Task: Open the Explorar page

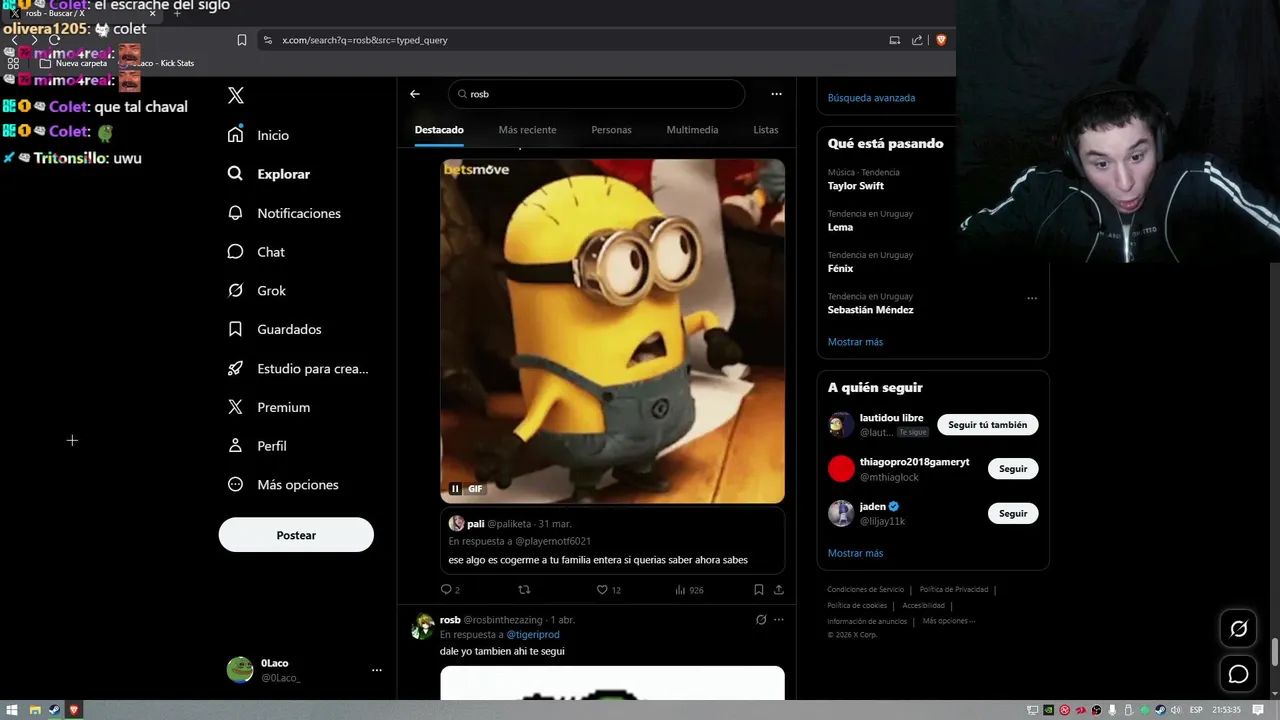Action: coord(269,174)
